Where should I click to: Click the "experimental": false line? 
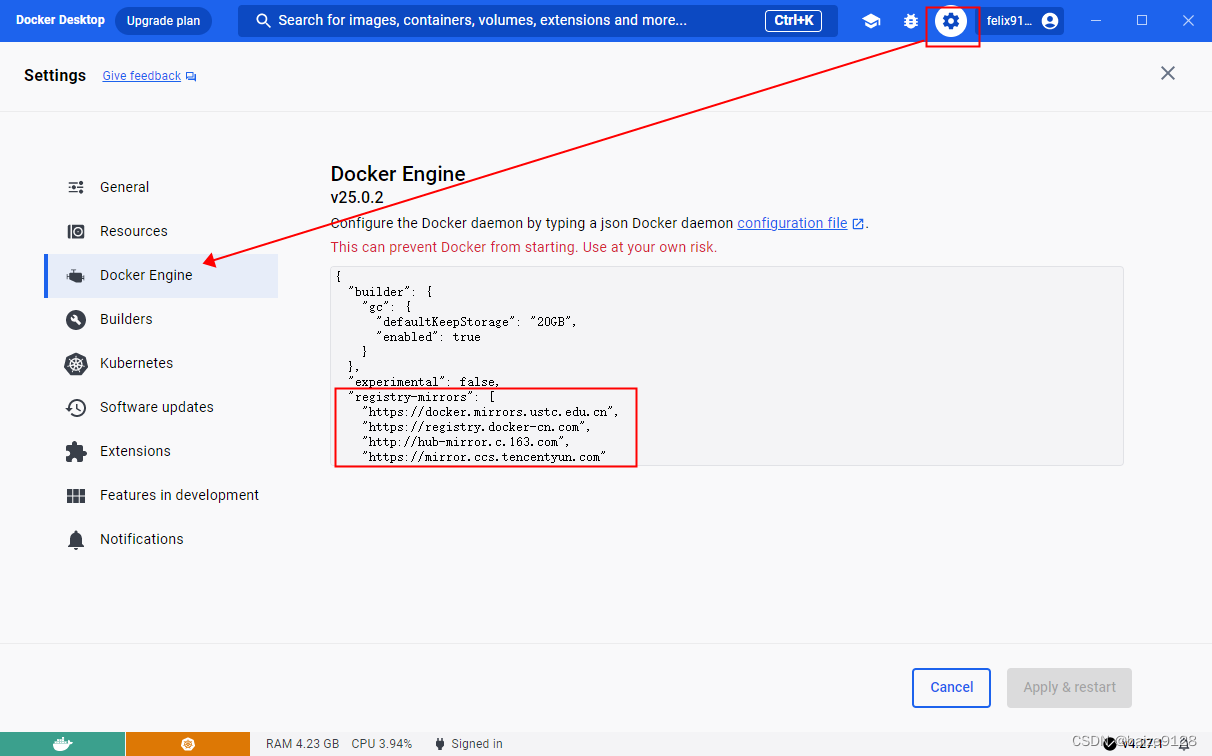(424, 382)
